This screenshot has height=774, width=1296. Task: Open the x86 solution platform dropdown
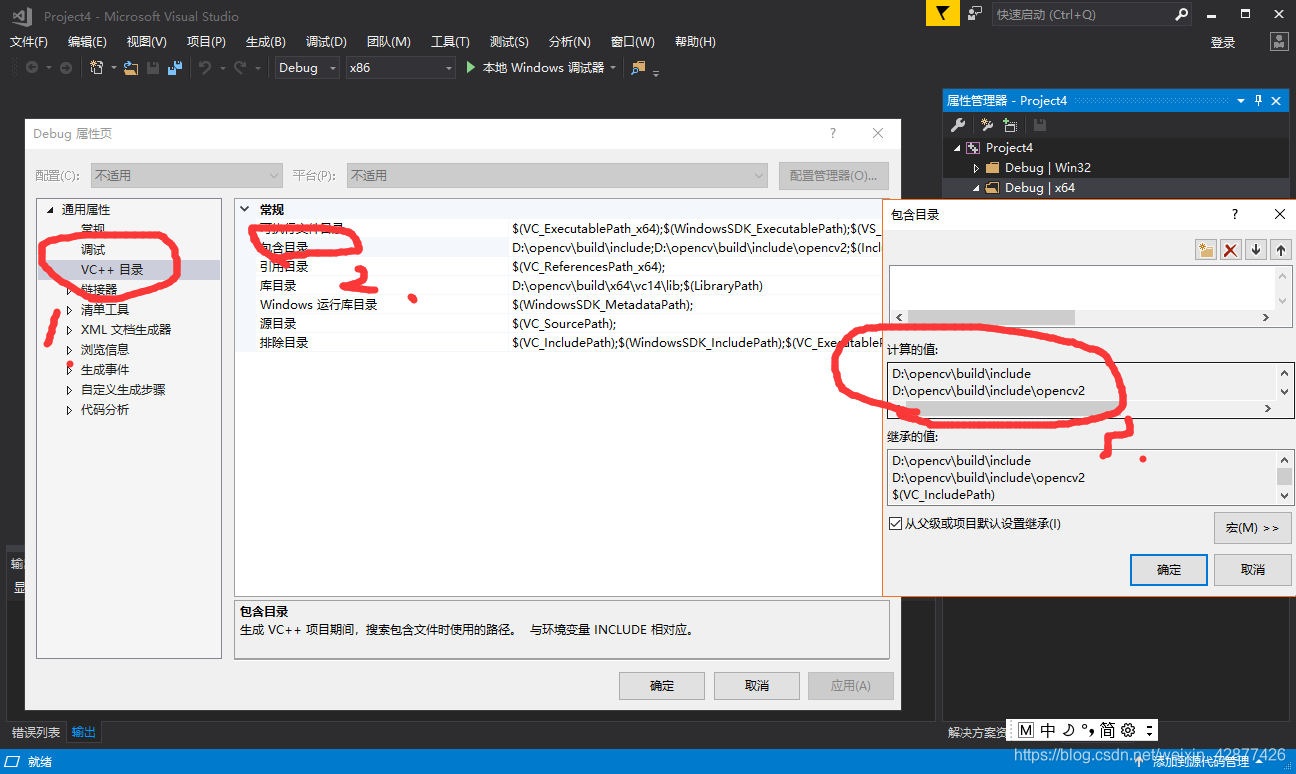click(x=400, y=68)
